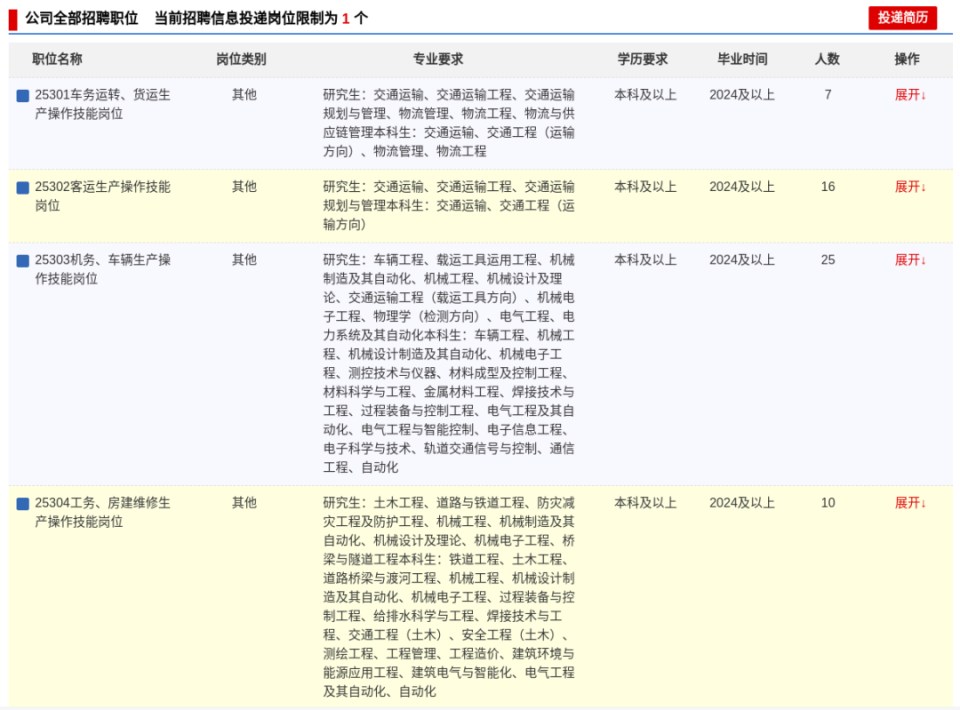Click the 公司全部招聘职位 heading
960x710 pixels.
[81, 18]
